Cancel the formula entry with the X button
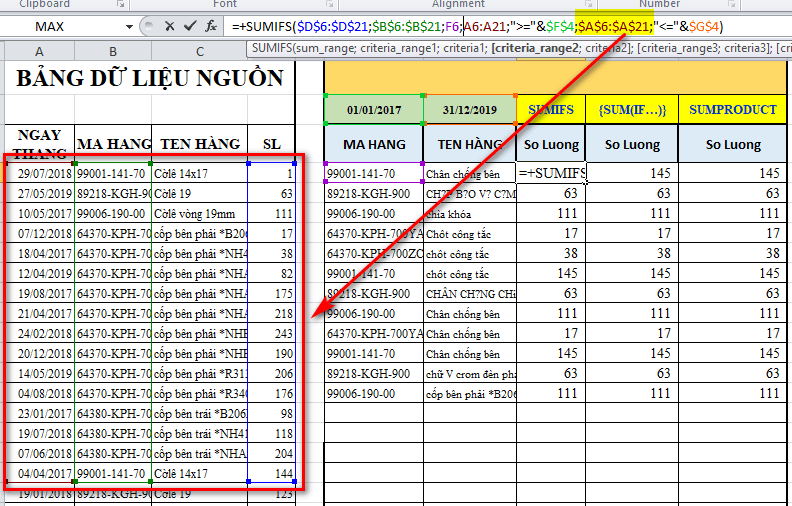The height and width of the screenshot is (506, 792). click(167, 26)
